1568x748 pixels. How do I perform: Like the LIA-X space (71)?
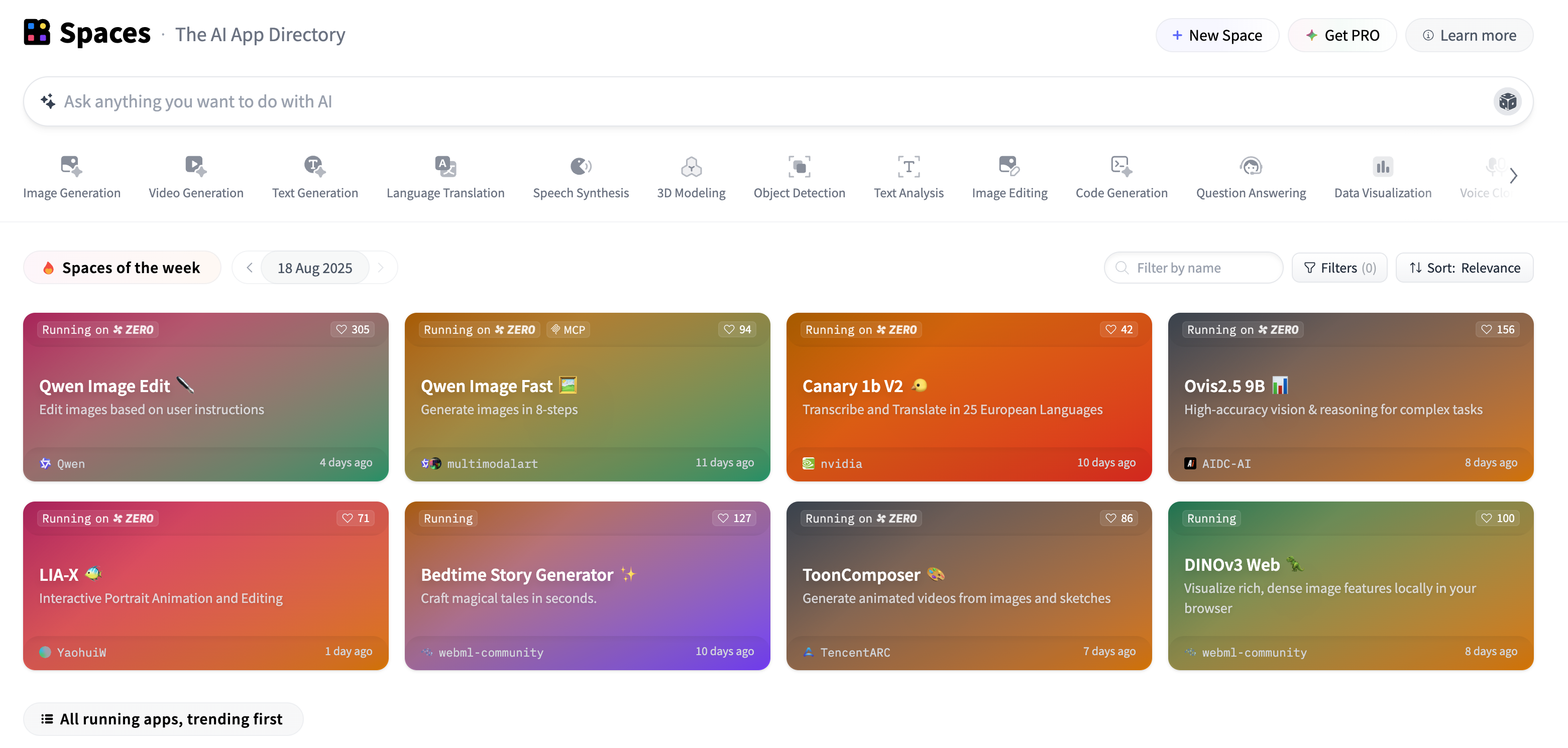356,518
